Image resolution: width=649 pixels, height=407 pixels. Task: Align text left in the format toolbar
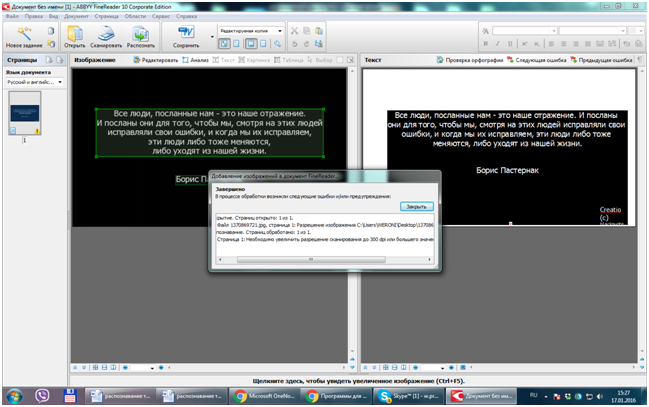pyautogui.click(x=551, y=43)
